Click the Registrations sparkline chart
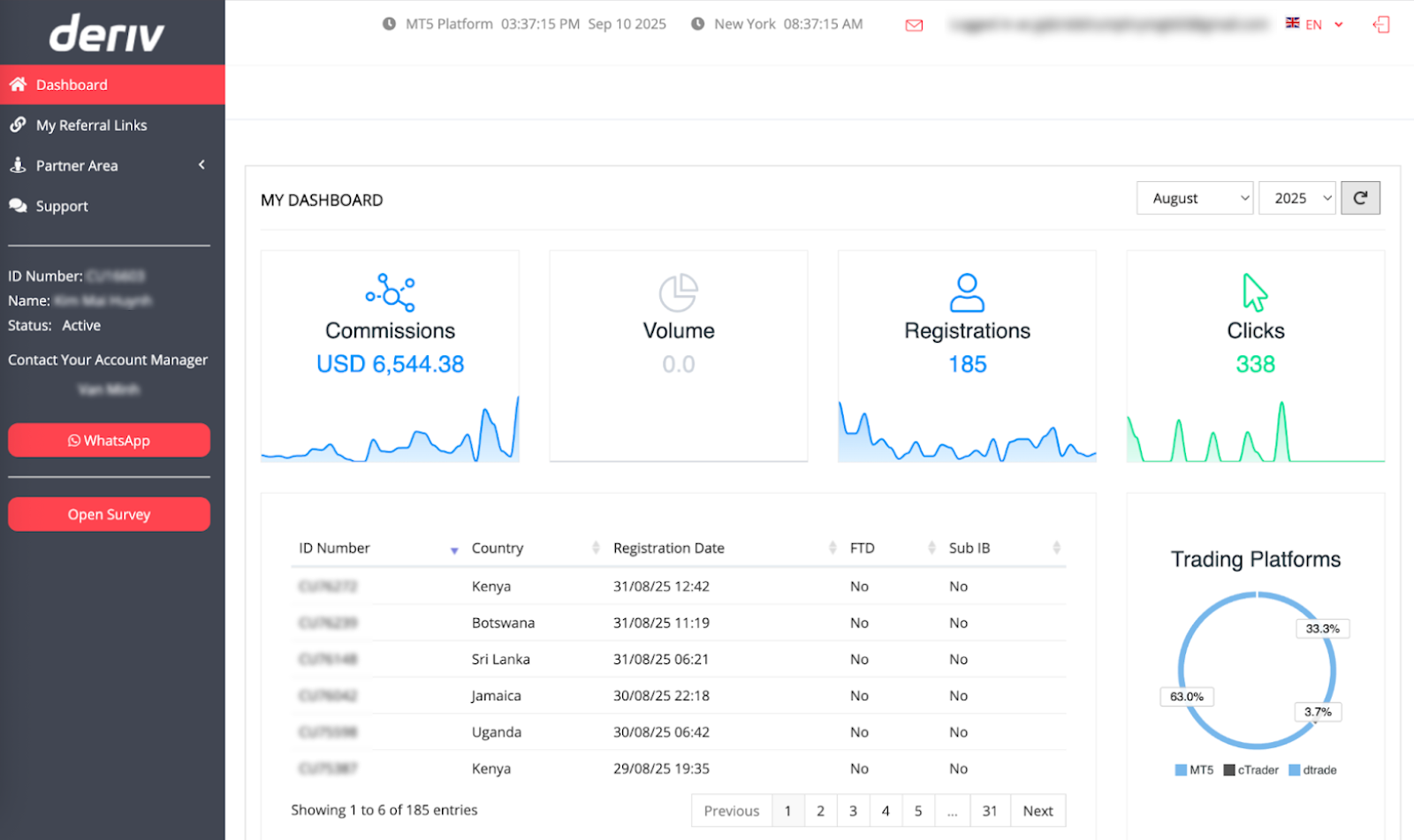1414x840 pixels. point(967,432)
